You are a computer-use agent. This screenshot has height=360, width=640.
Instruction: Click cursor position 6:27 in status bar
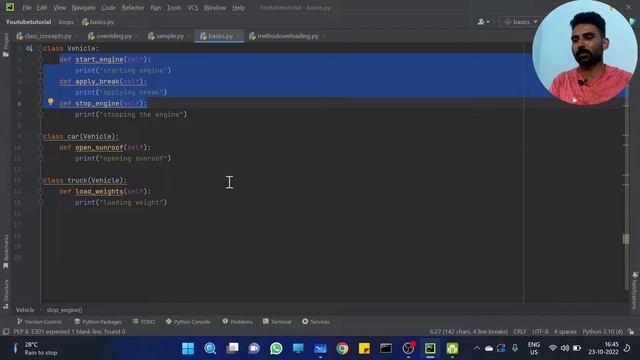coord(468,332)
